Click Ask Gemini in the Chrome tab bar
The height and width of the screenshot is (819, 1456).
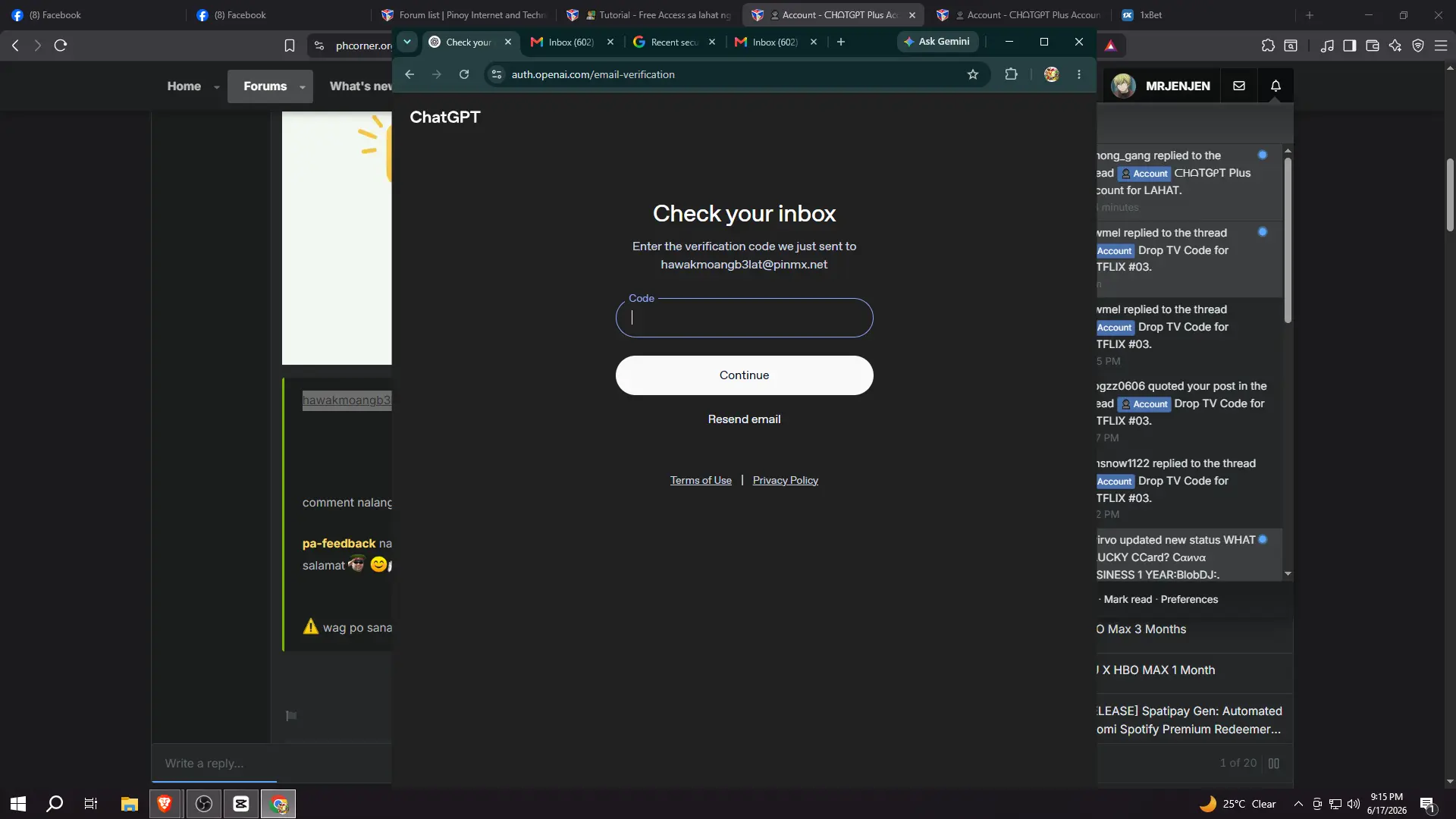[937, 42]
